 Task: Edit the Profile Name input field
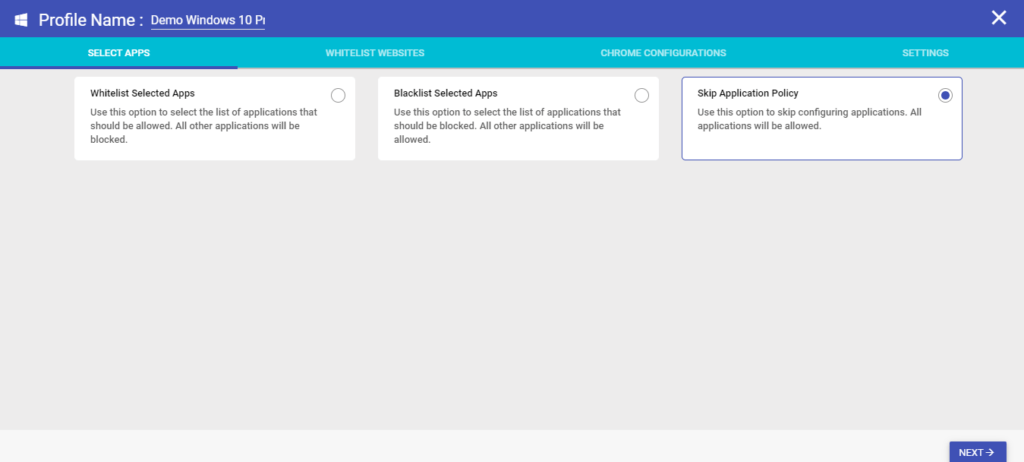208,20
